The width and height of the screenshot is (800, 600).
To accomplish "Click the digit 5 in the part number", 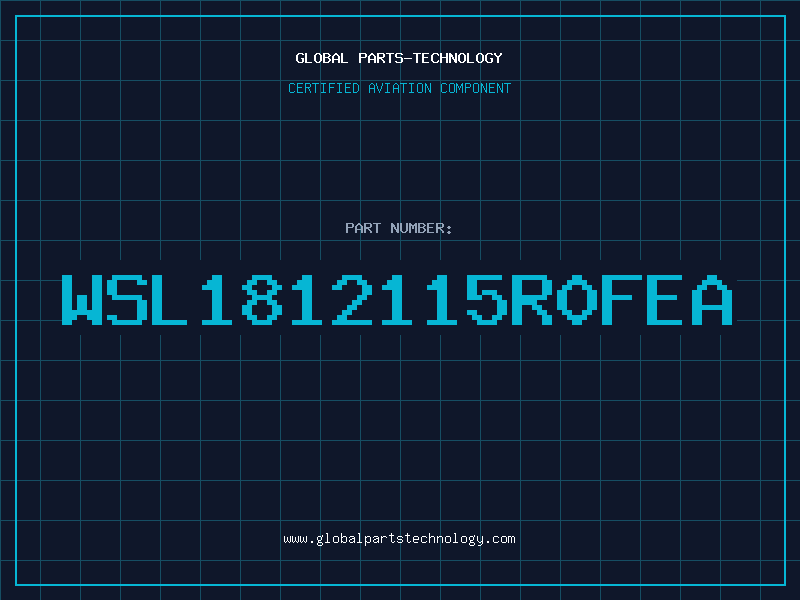I will click(x=486, y=299).
